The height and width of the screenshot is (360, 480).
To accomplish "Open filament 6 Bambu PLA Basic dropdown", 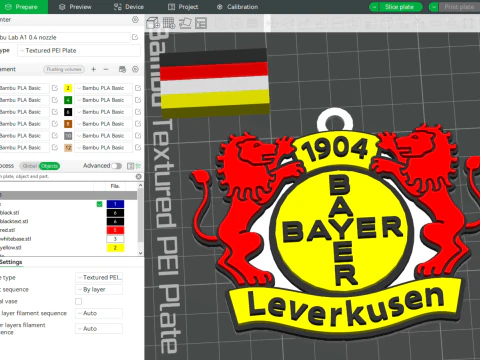I will [103, 112].
